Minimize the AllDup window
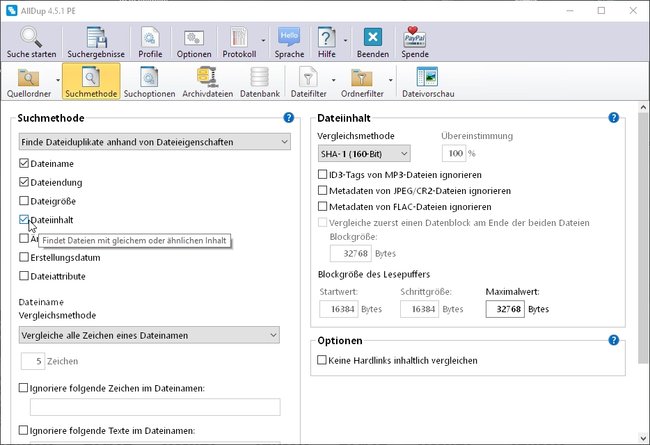This screenshot has width=650, height=445. point(570,11)
